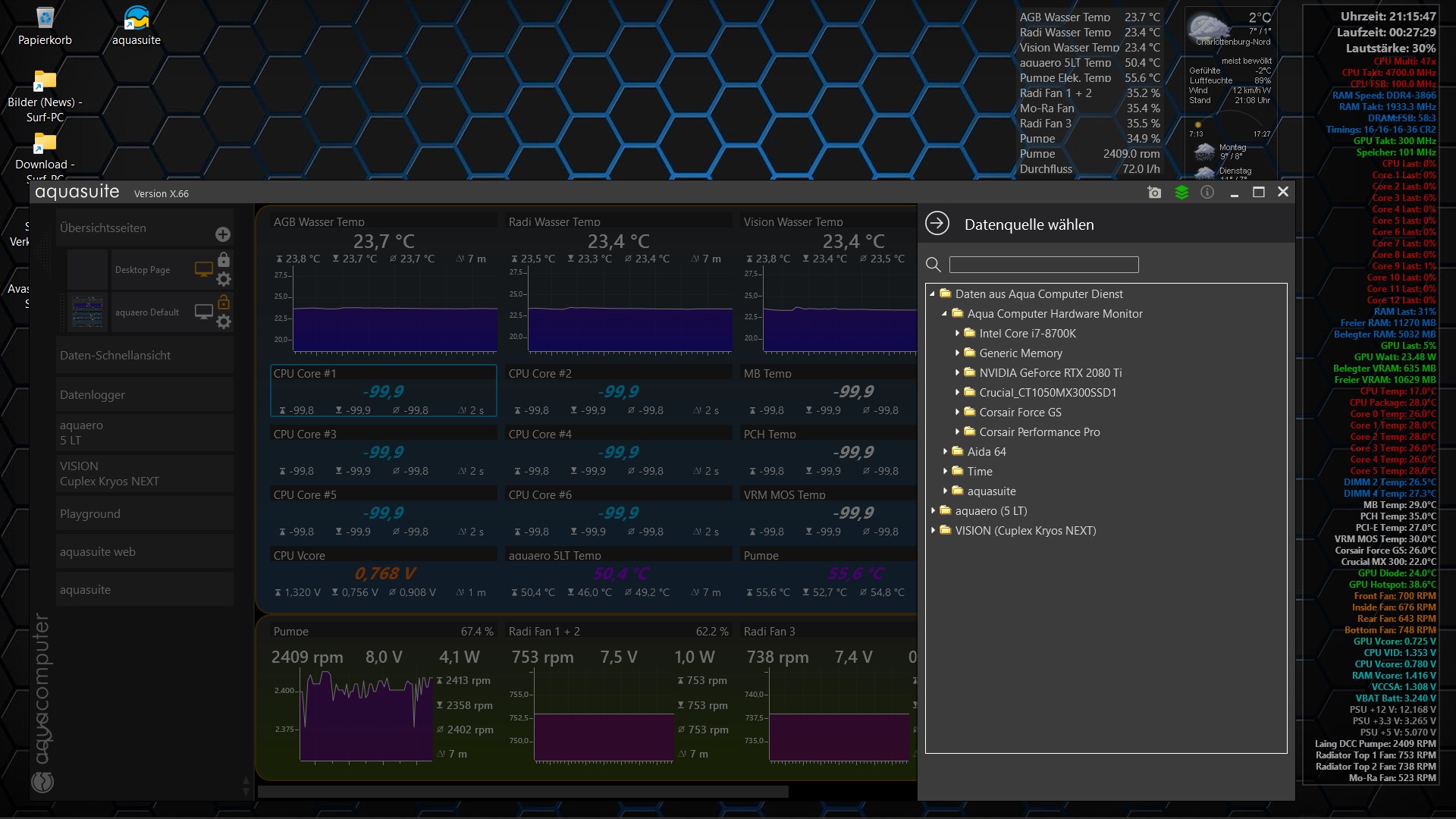Viewport: 1456px width, 819px height.
Task: Open Datenlogger in sidebar
Action: coord(144,394)
